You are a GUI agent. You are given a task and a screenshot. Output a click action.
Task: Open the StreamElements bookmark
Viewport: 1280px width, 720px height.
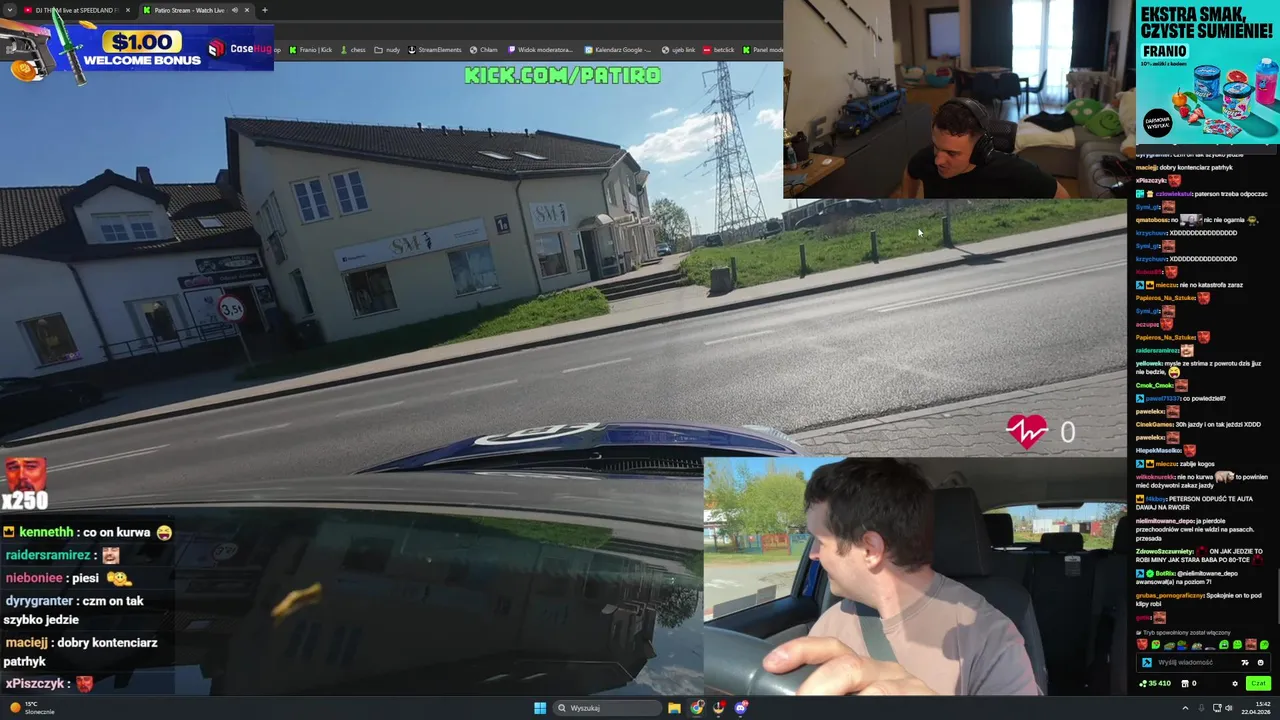[x=435, y=49]
